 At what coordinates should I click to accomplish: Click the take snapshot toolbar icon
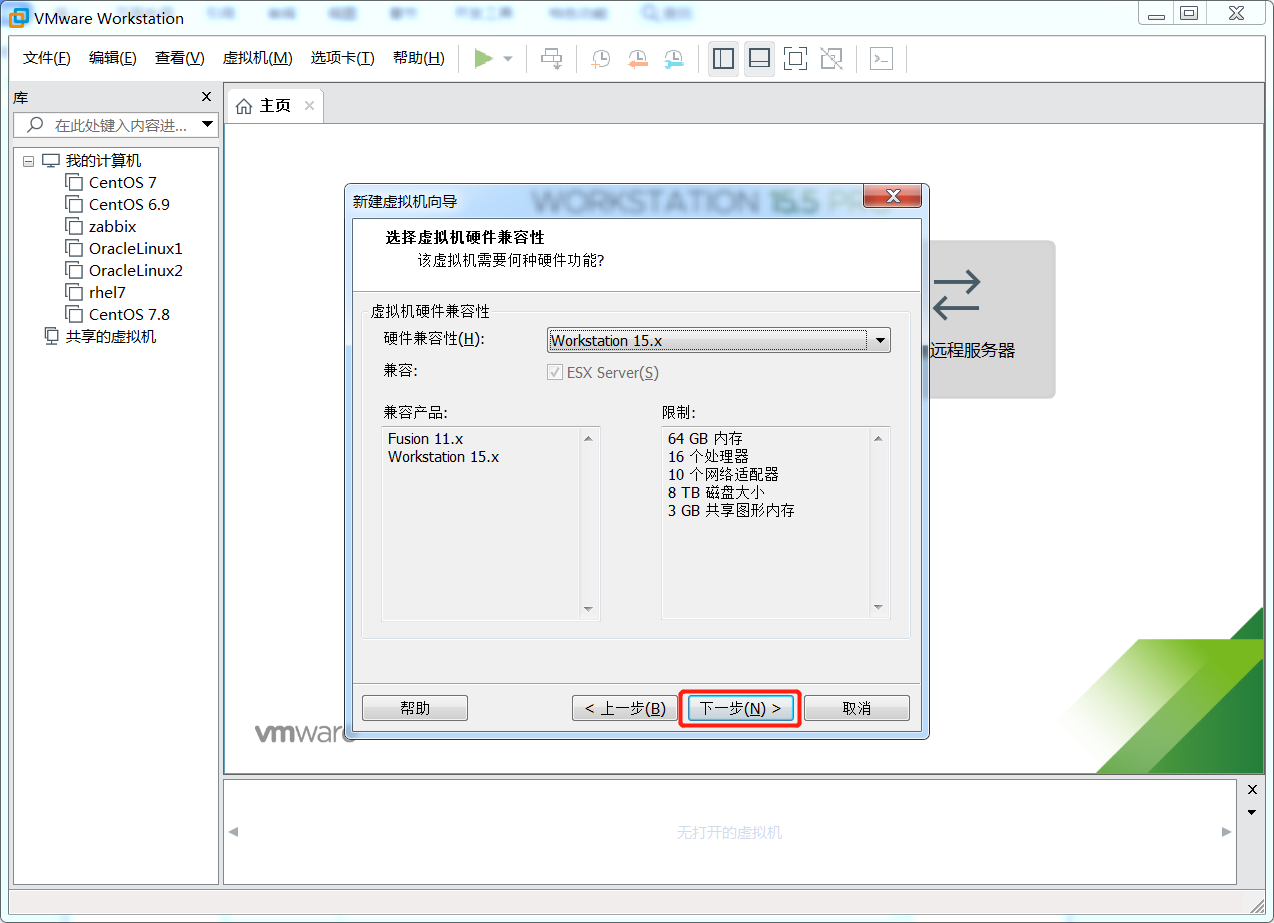pos(600,59)
